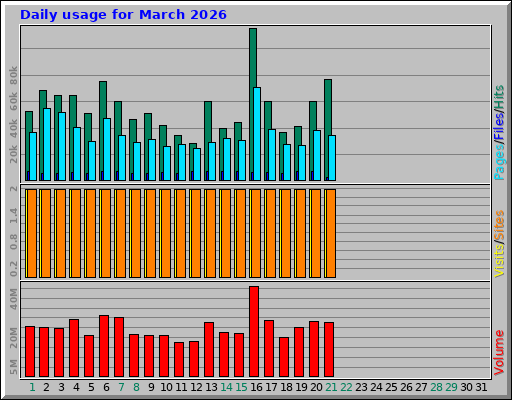Click the orange "Sites" legend word
Image resolution: width=512 pixels, height=400 pixels.
point(499,225)
